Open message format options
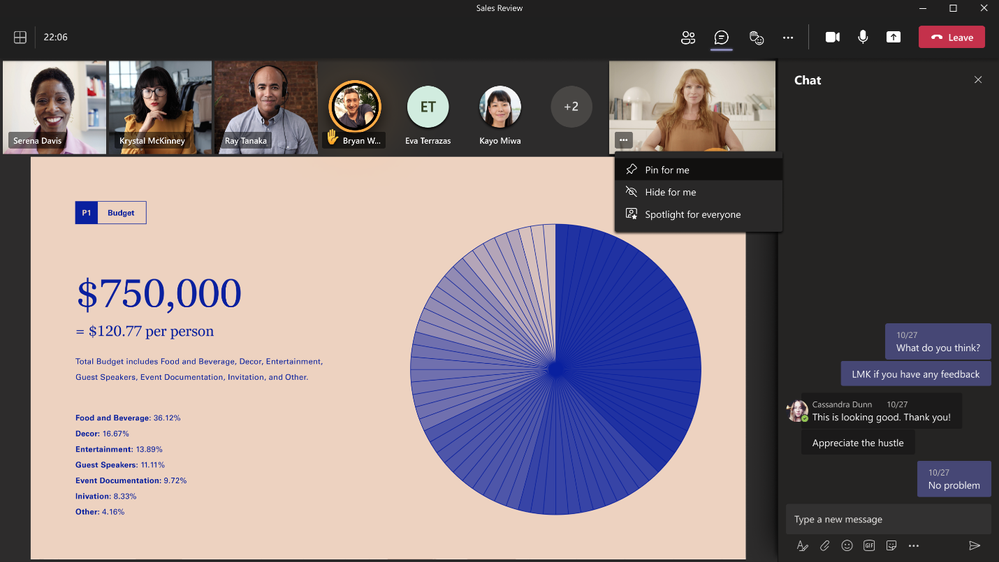The height and width of the screenshot is (562, 999). [802, 545]
